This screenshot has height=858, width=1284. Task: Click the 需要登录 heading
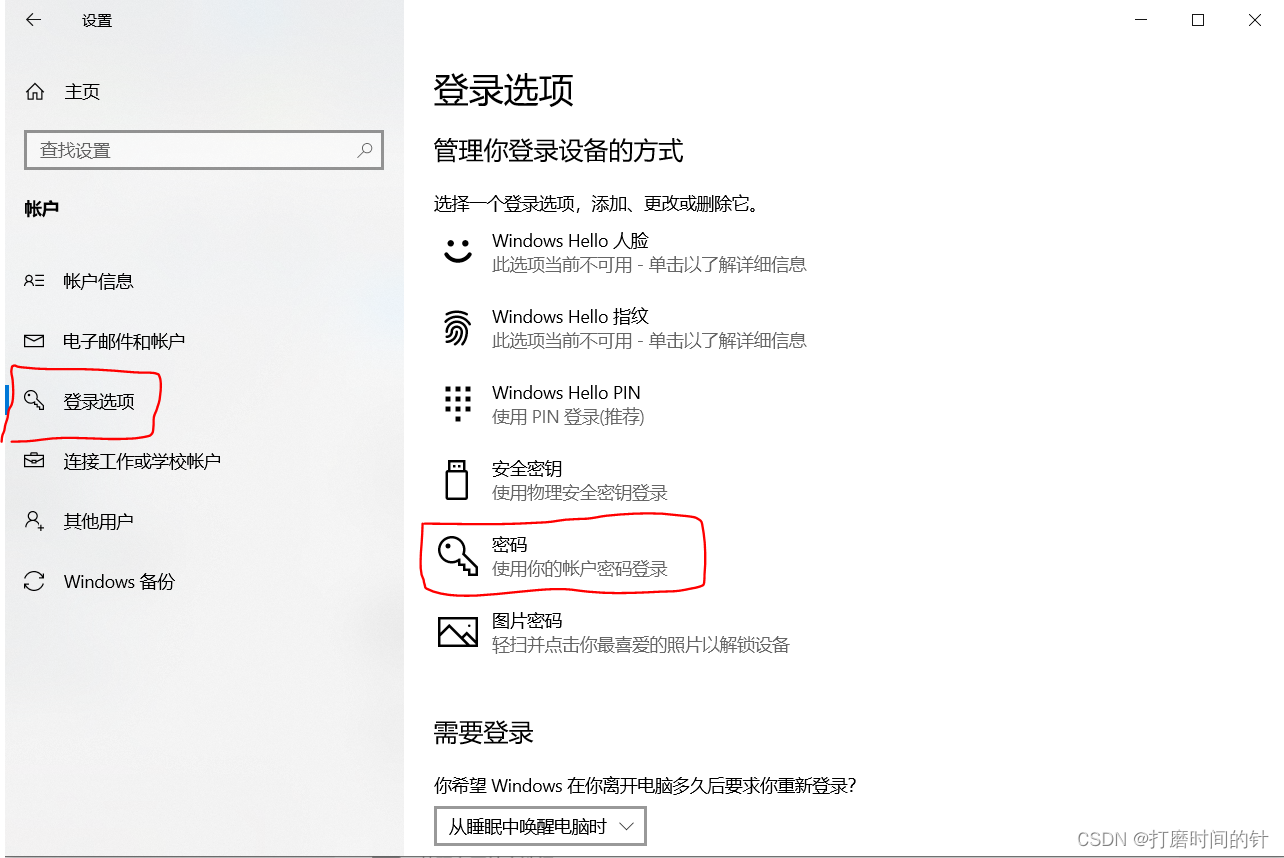pyautogui.click(x=484, y=732)
